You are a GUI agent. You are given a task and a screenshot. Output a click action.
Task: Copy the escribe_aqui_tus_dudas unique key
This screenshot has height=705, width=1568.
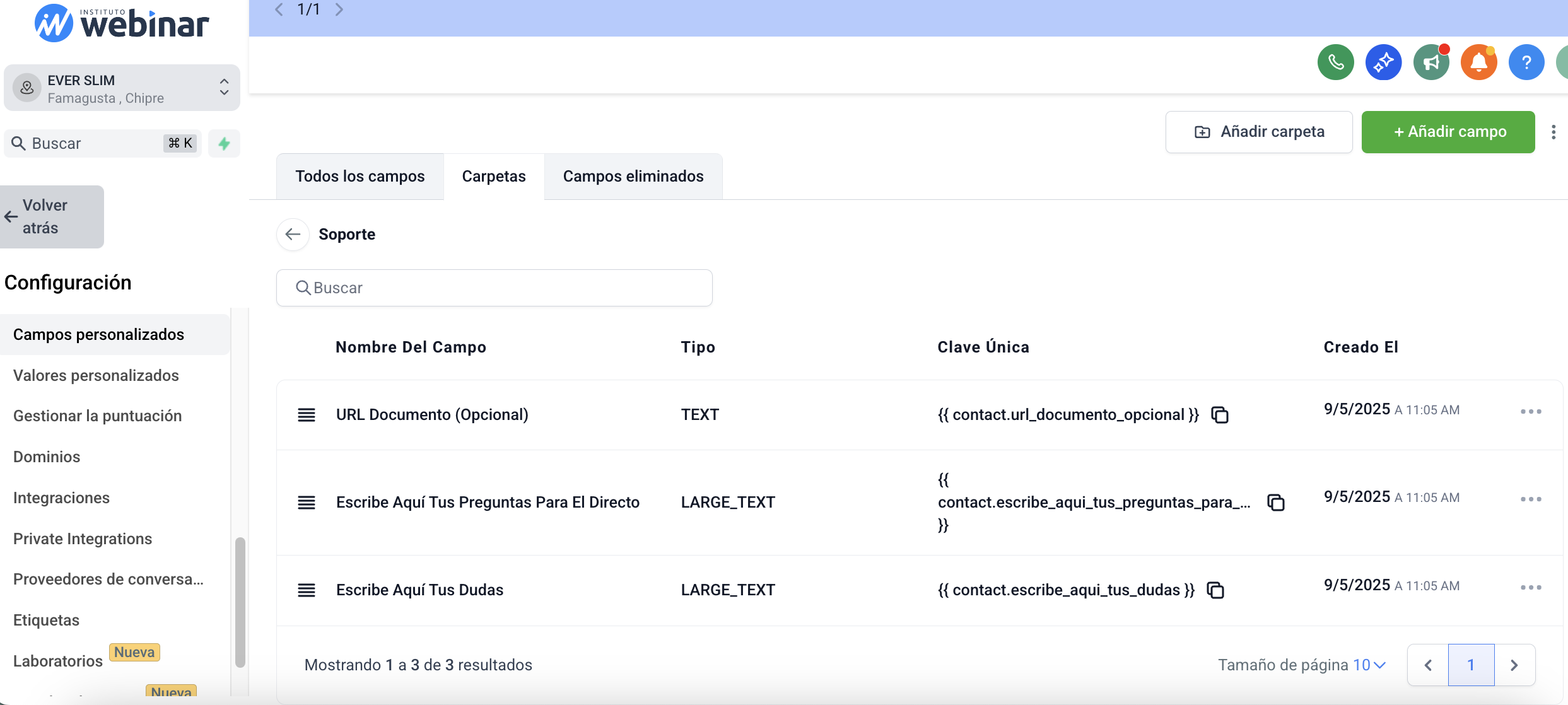(x=1215, y=590)
